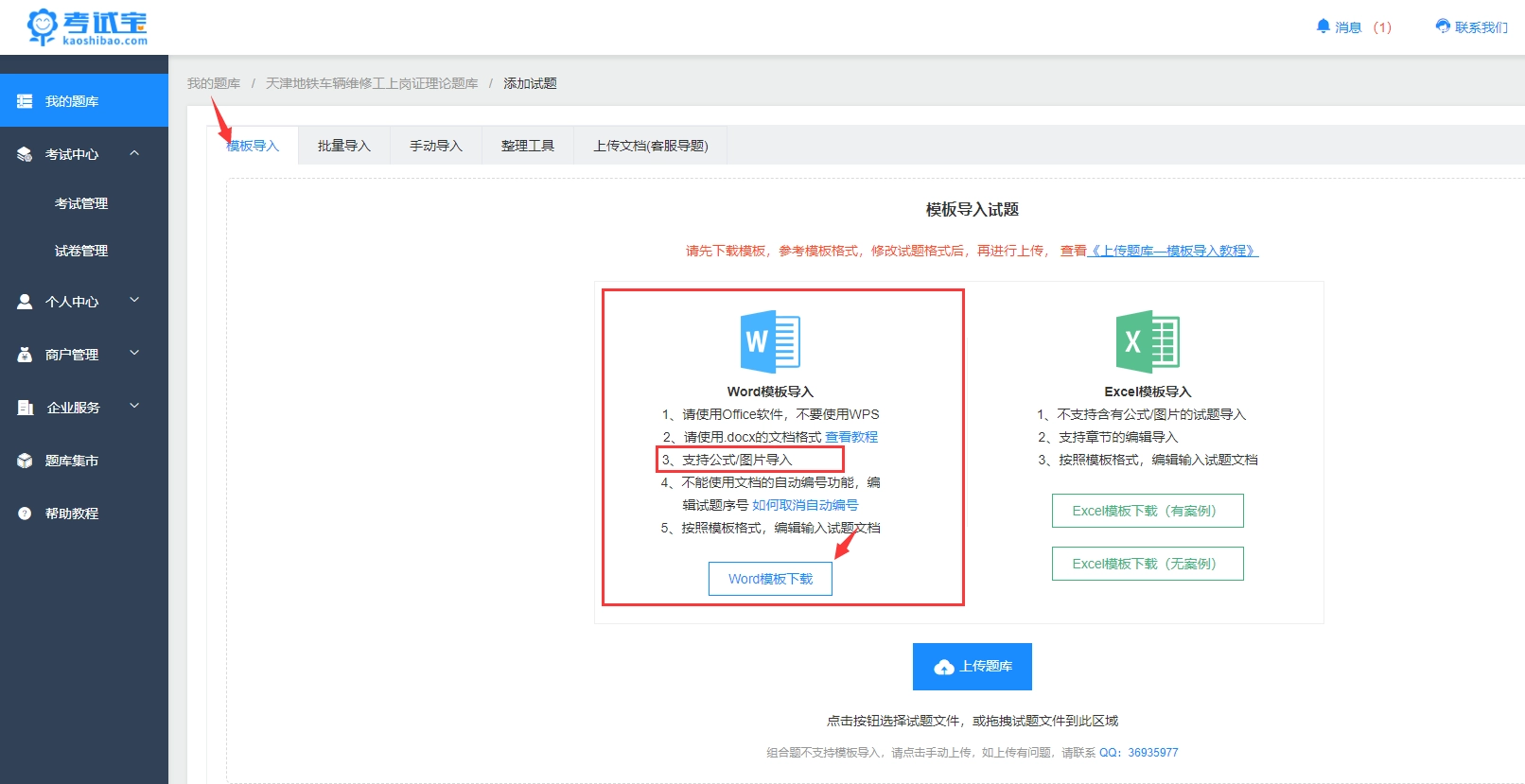1525x784 pixels.
Task: Click the help tutorial question mark icon
Action: [x=25, y=514]
